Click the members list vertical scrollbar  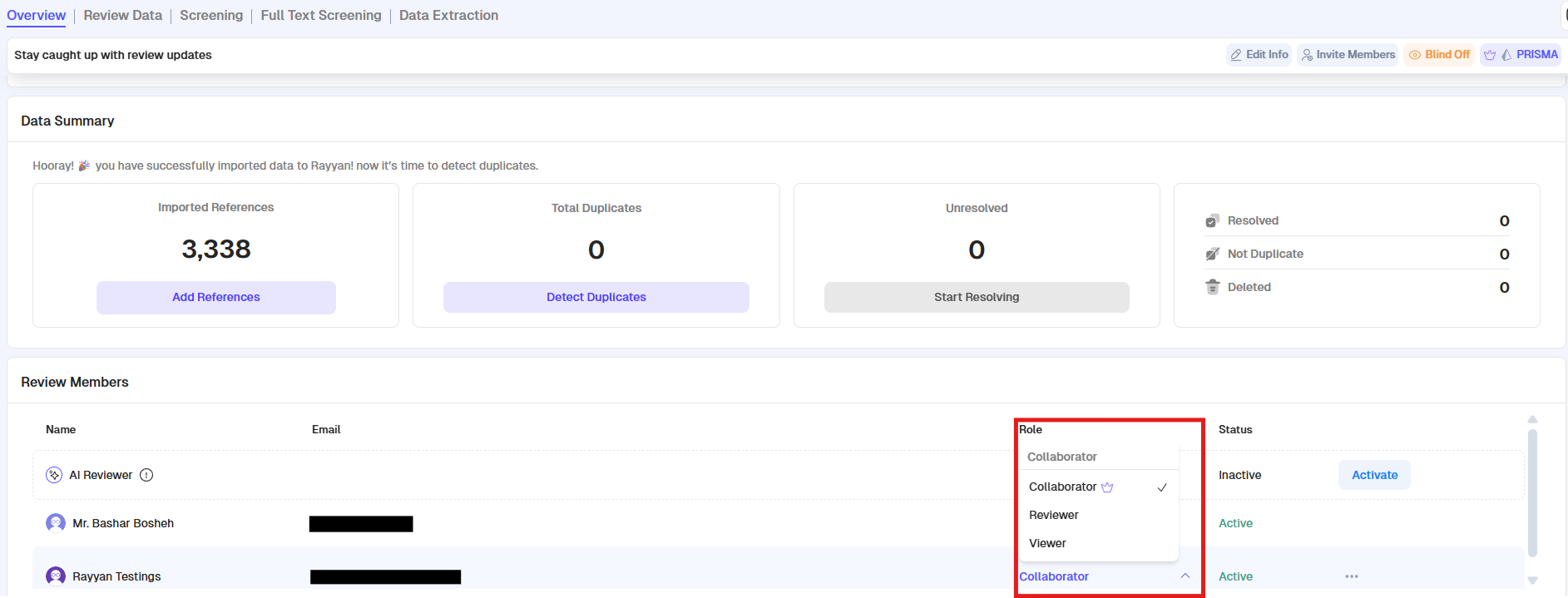pos(1532,492)
